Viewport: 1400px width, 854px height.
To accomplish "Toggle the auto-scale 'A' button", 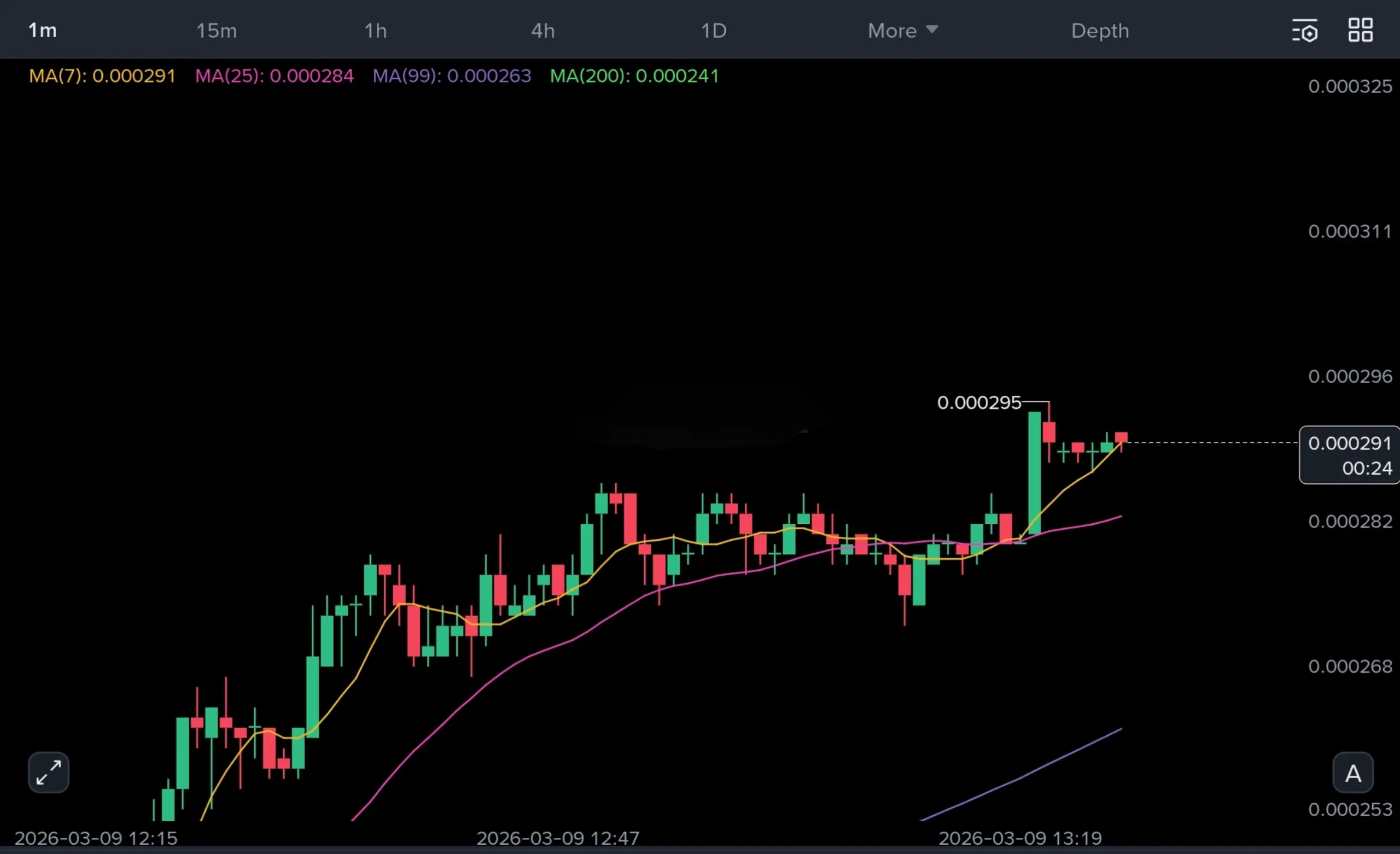I will coord(1353,773).
